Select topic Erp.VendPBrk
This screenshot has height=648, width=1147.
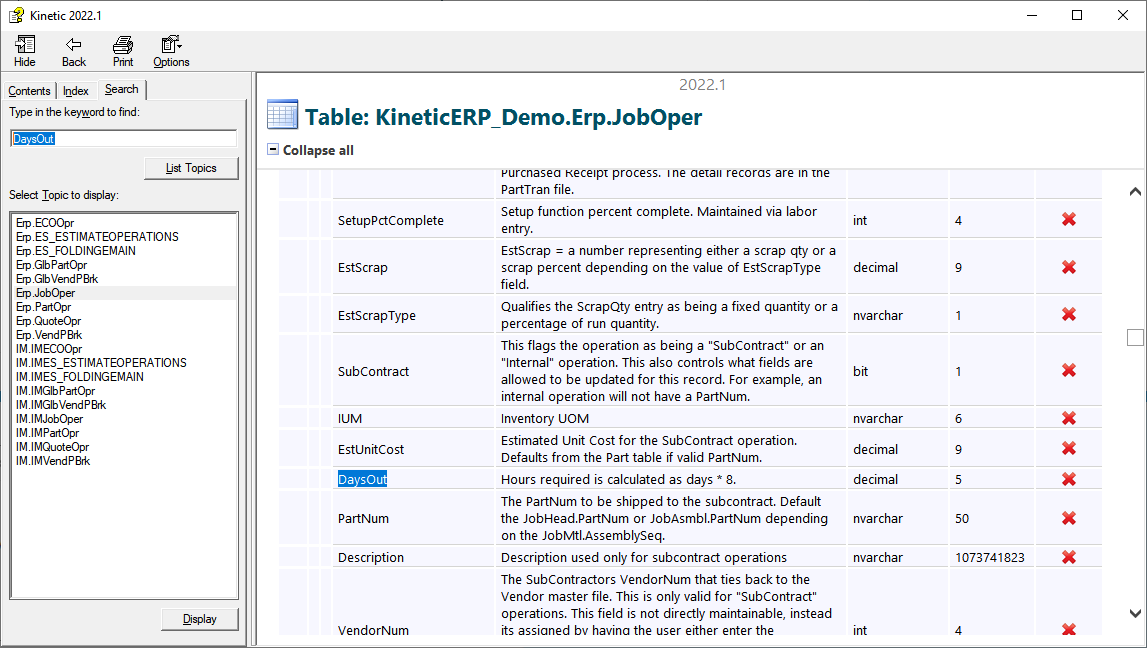point(49,334)
